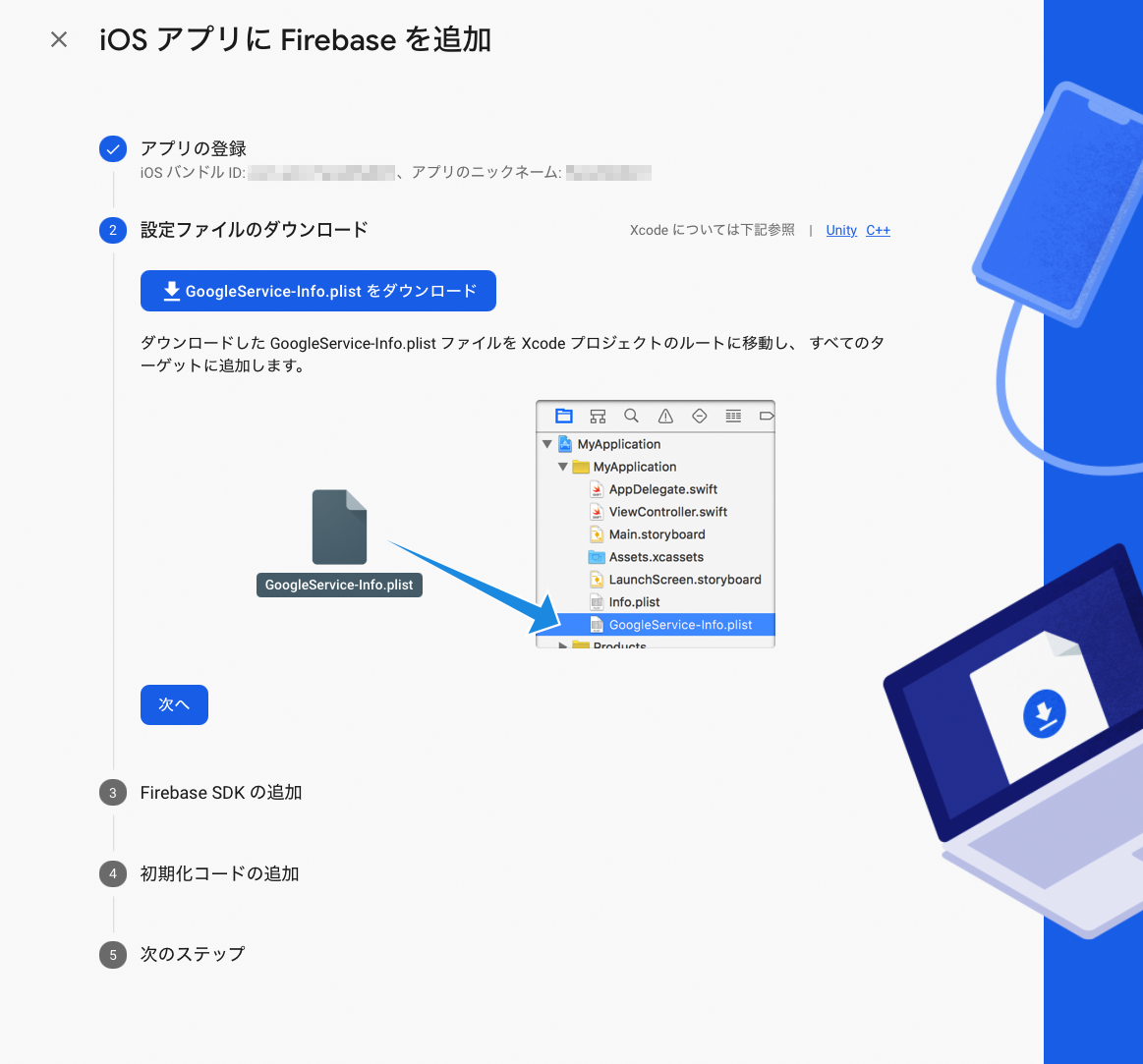Click the Xcode project navigator folder icon
The height and width of the screenshot is (1064, 1143).
[563, 417]
